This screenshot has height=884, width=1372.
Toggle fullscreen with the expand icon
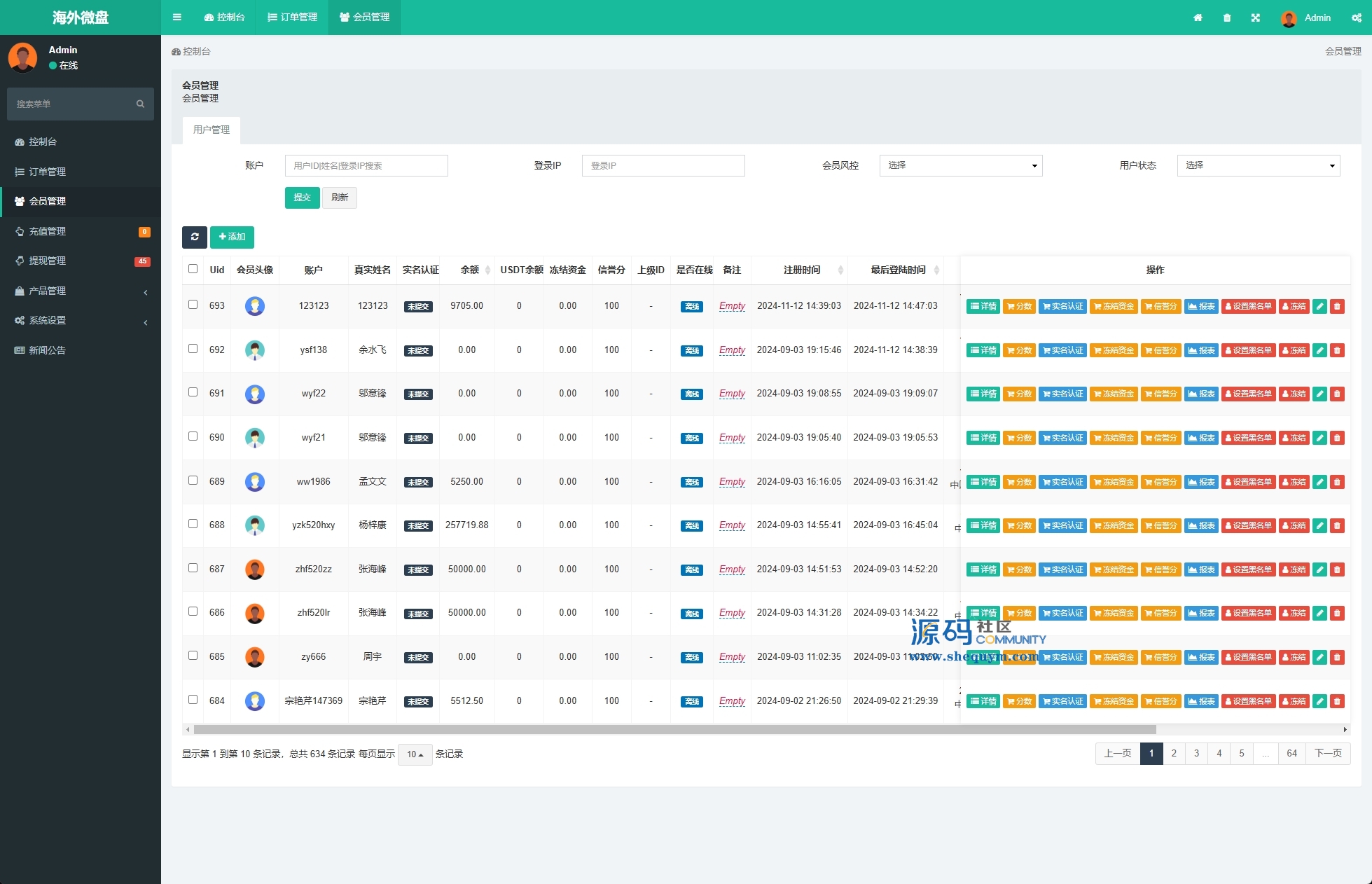click(x=1256, y=18)
